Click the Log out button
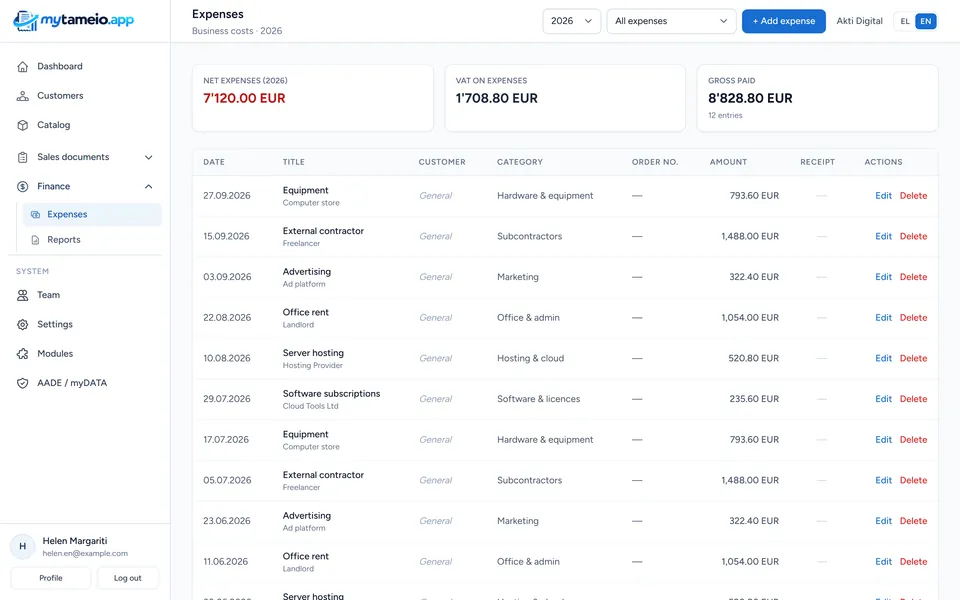The height and width of the screenshot is (600, 960). click(x=127, y=578)
